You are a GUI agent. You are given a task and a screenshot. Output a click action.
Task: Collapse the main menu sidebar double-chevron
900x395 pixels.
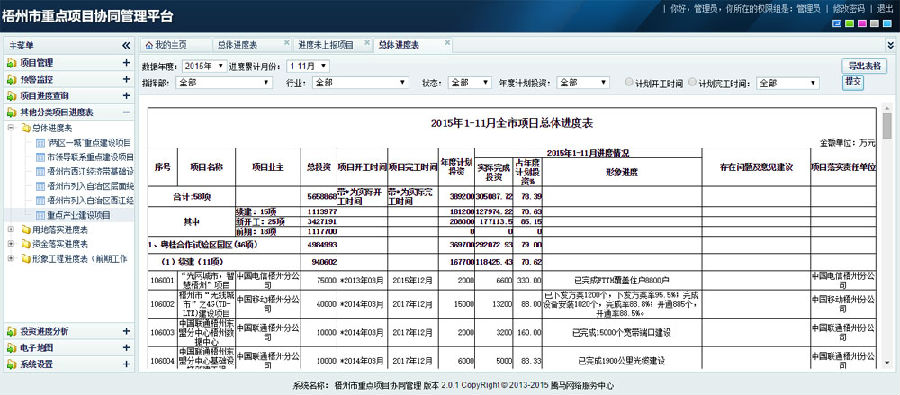[126, 45]
